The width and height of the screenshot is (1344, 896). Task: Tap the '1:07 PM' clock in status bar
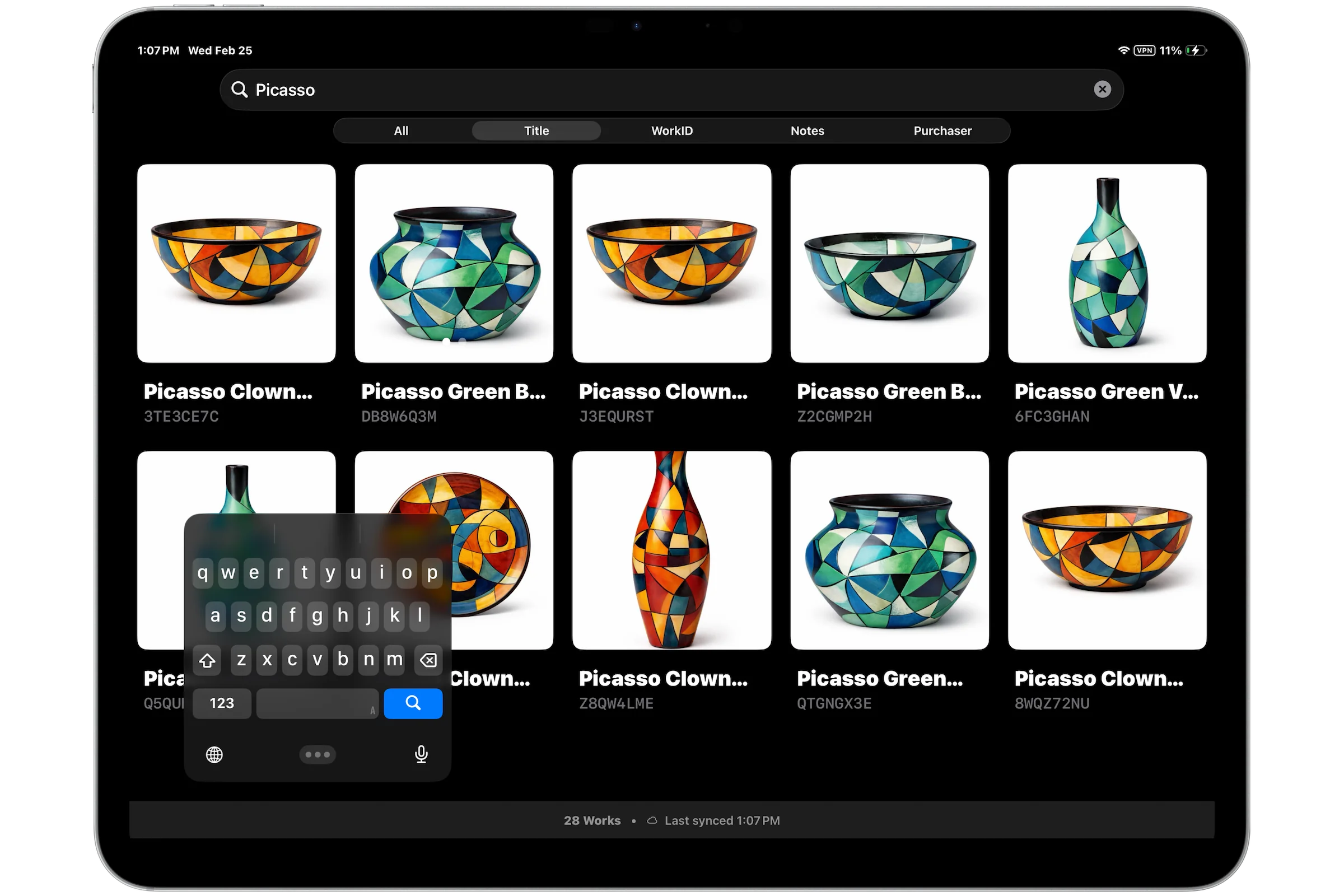pyautogui.click(x=158, y=50)
